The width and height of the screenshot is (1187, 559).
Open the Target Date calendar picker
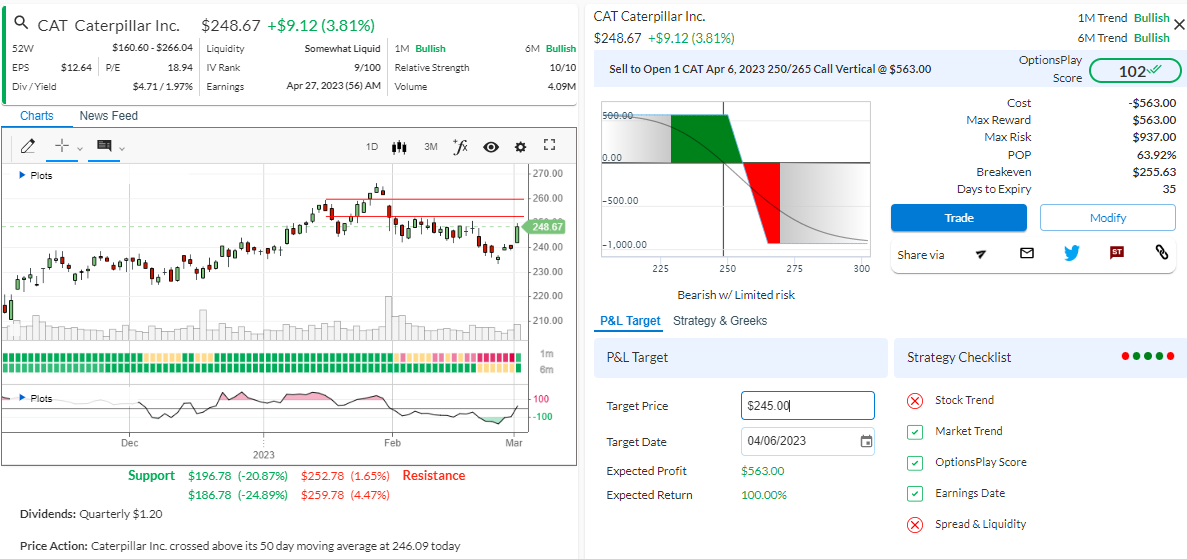[866, 441]
